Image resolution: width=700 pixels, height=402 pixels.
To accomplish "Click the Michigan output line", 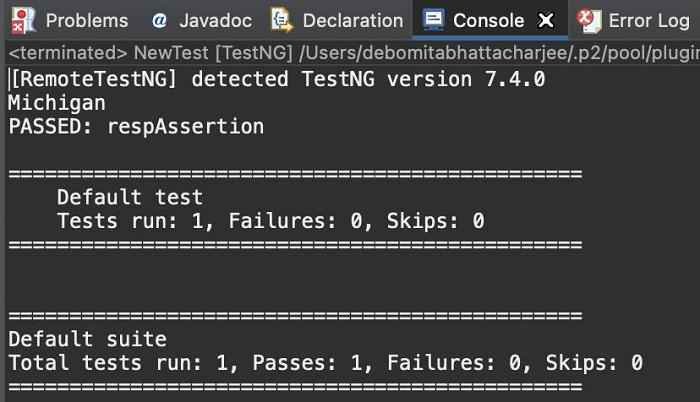I will point(56,103).
